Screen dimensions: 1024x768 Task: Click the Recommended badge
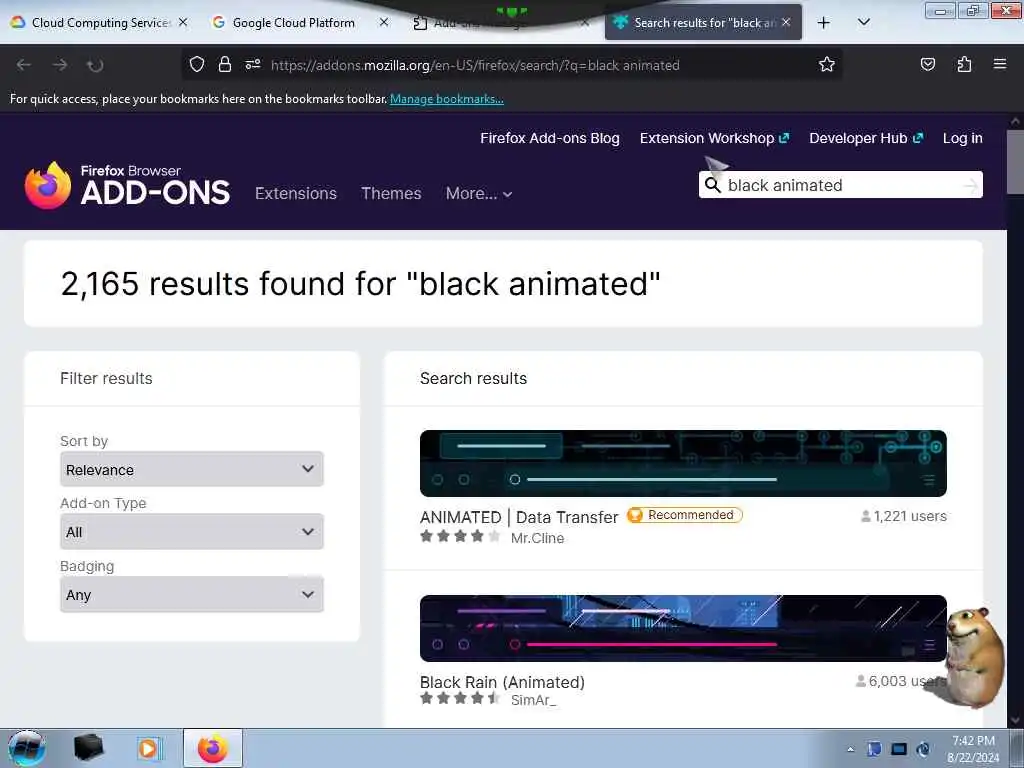684,515
